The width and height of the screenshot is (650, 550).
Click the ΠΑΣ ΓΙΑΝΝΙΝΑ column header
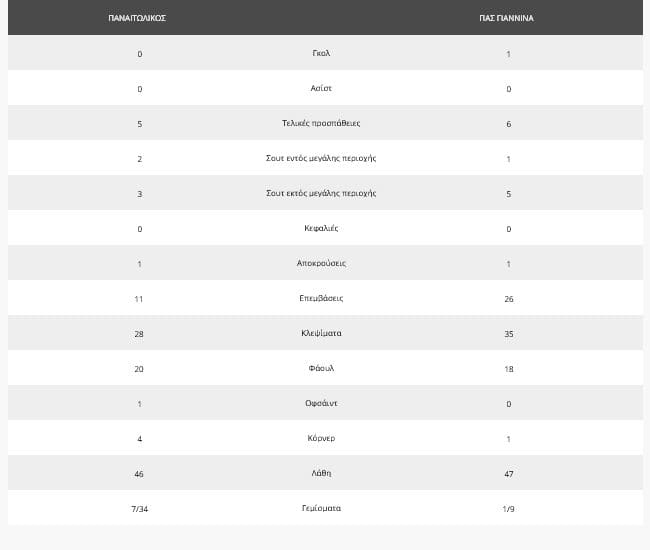point(507,18)
